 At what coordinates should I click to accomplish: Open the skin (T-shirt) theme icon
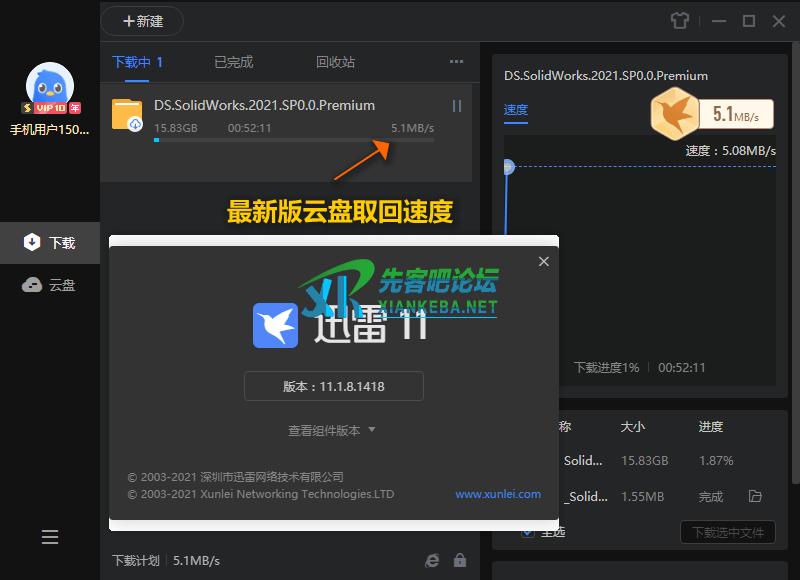[x=679, y=21]
